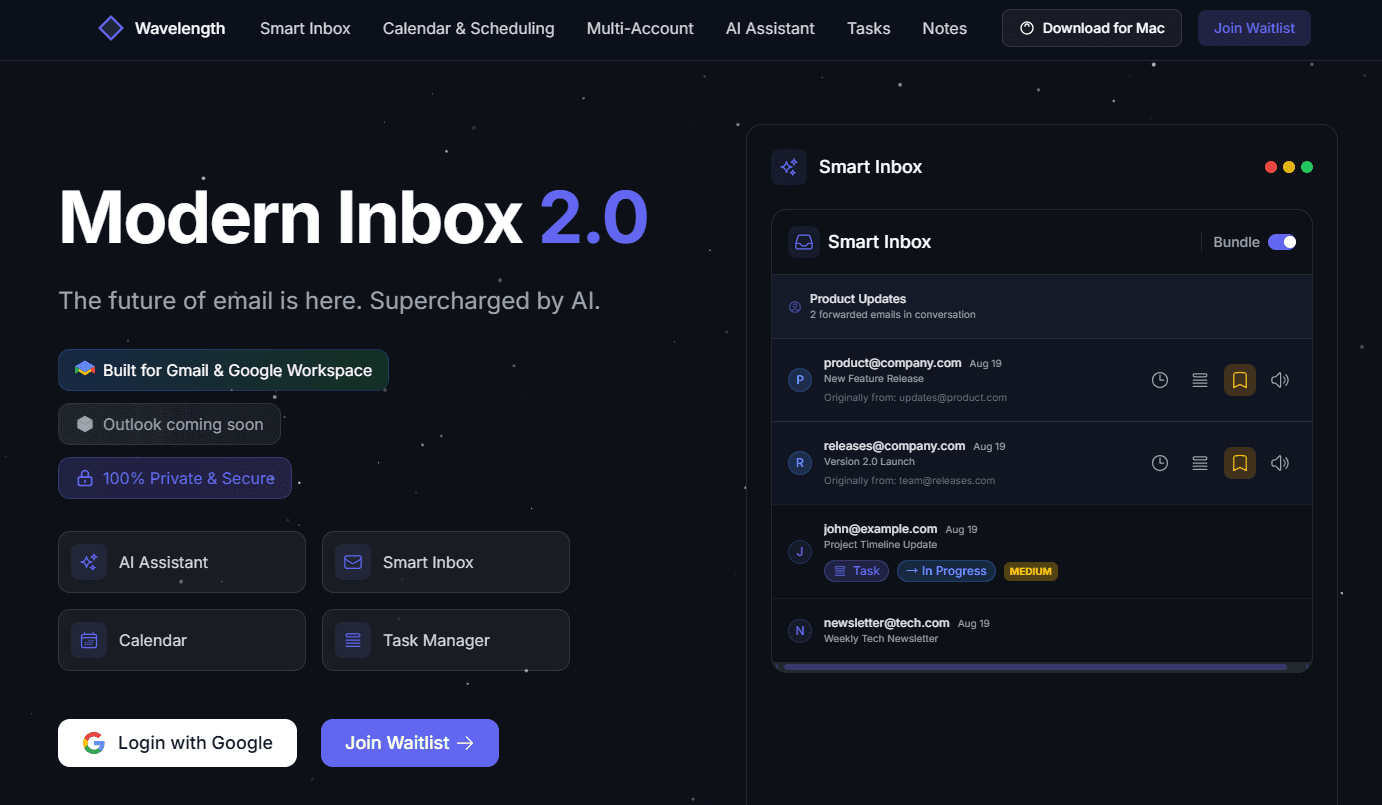
Task: Toggle the Bundle switch off
Action: tap(1282, 242)
